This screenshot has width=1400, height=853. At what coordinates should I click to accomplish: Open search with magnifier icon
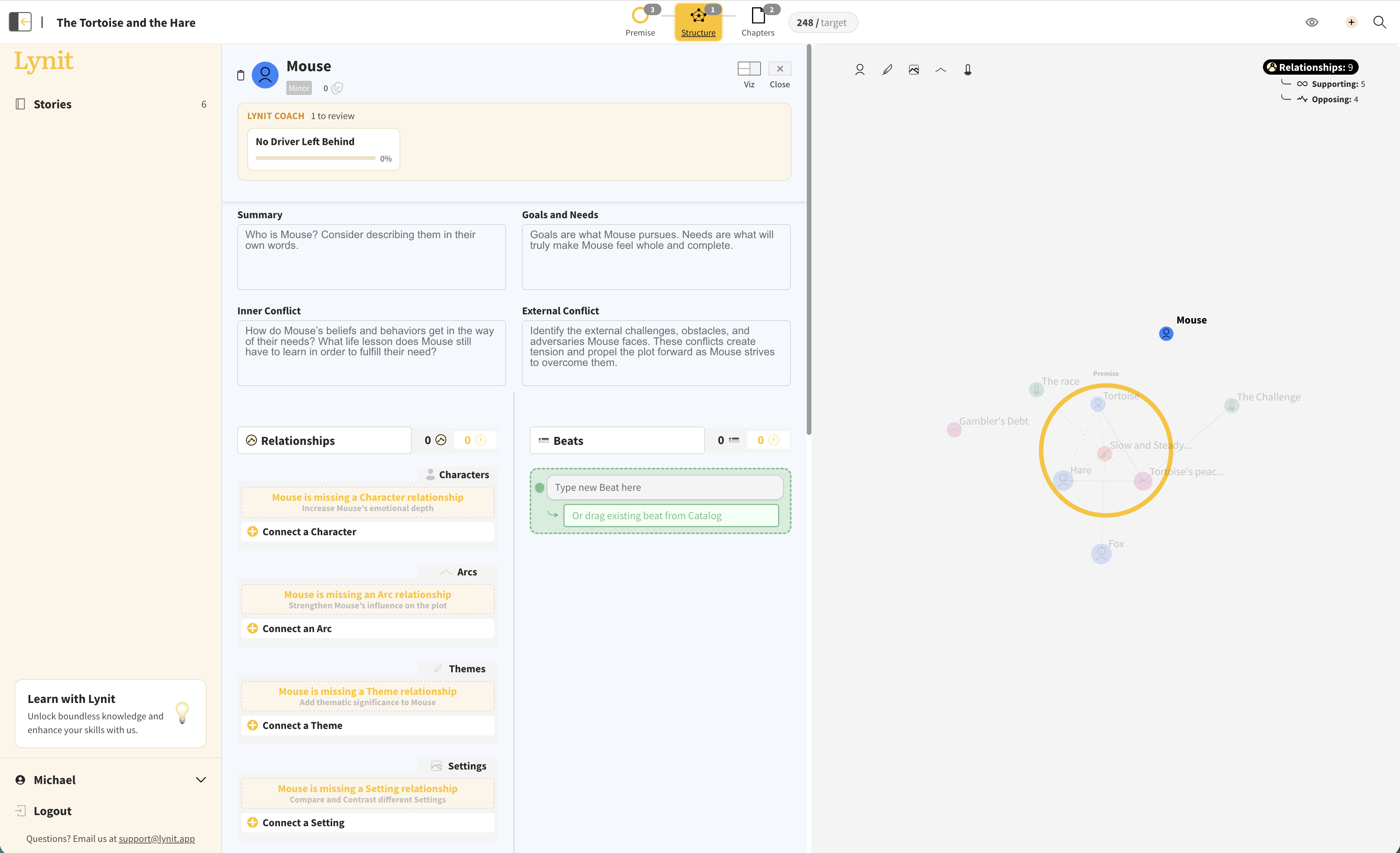[1380, 22]
